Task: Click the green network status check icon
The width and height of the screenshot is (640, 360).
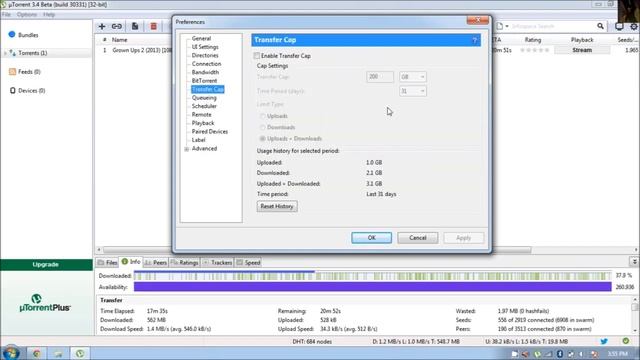Action: (626, 341)
